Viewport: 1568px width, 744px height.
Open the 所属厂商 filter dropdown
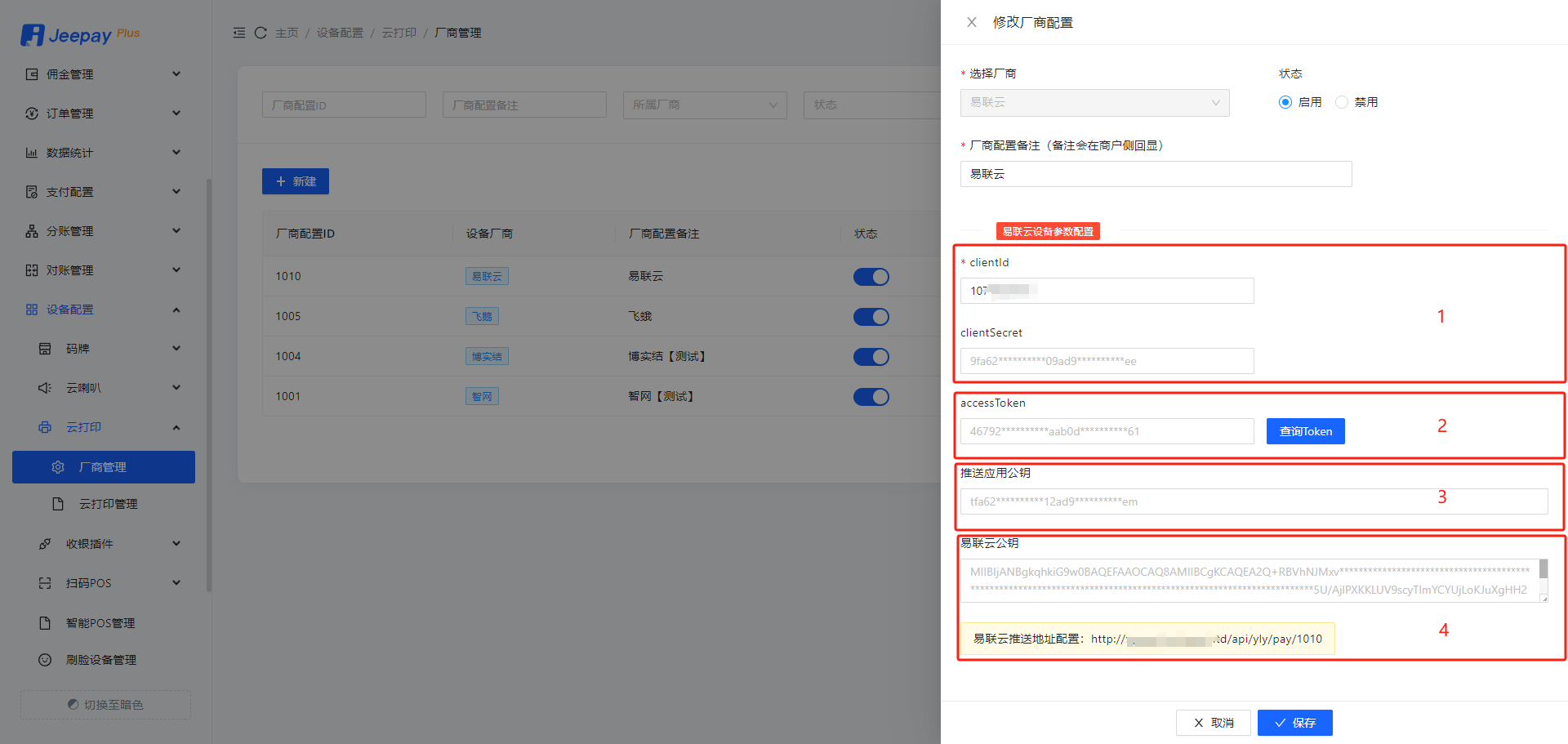click(x=704, y=105)
